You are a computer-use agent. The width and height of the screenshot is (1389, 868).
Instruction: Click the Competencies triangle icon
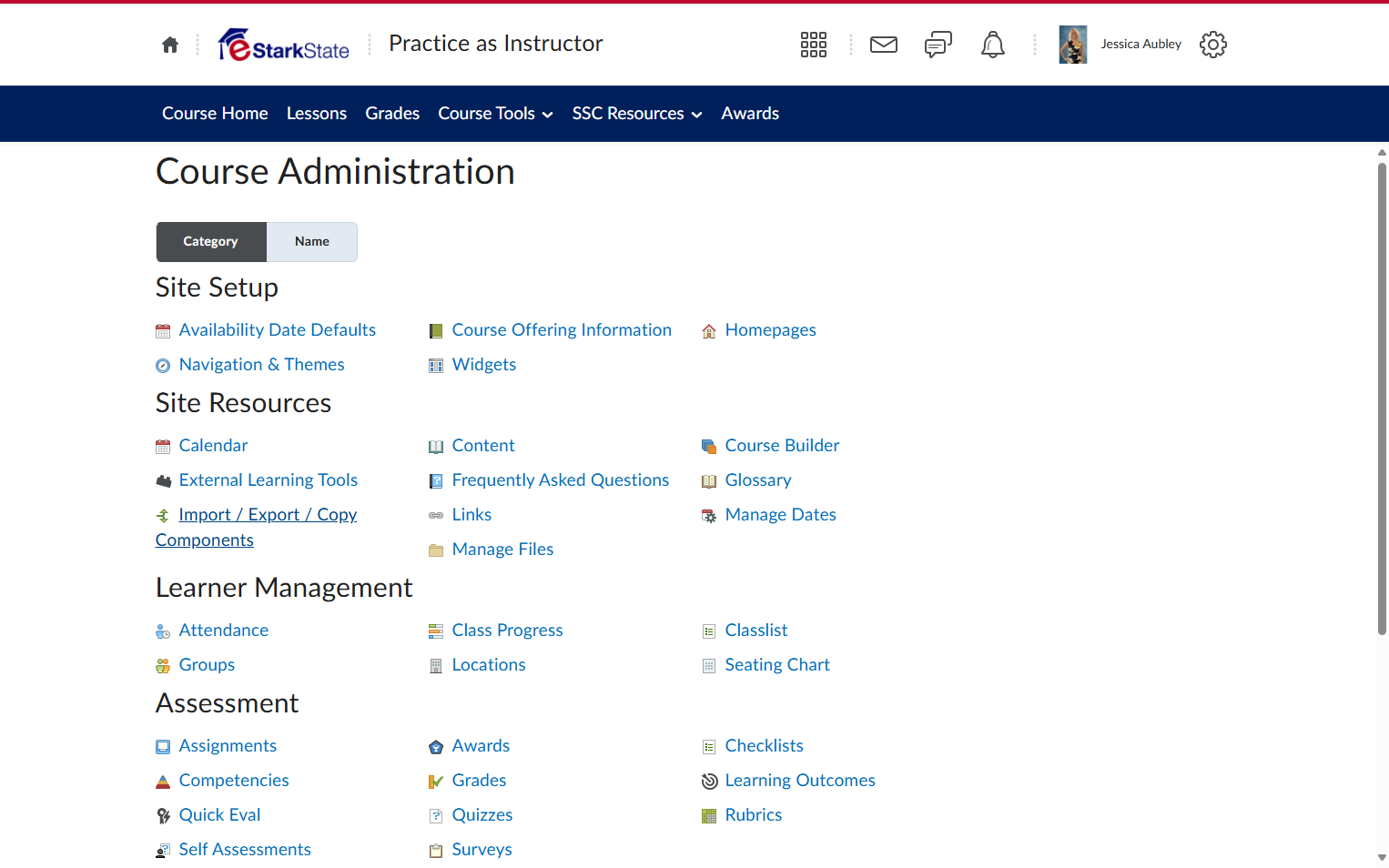pos(163,782)
